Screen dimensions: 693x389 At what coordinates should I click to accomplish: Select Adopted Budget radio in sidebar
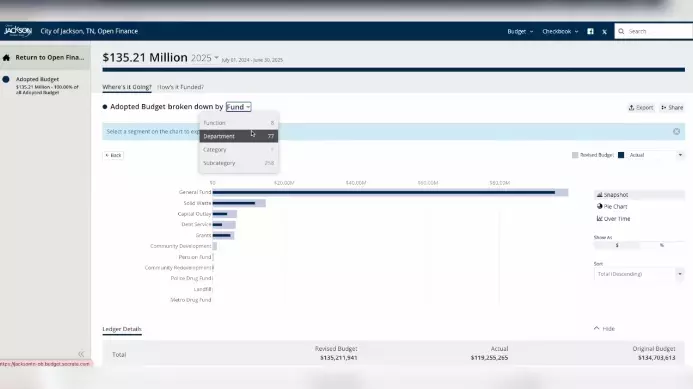click(6, 80)
